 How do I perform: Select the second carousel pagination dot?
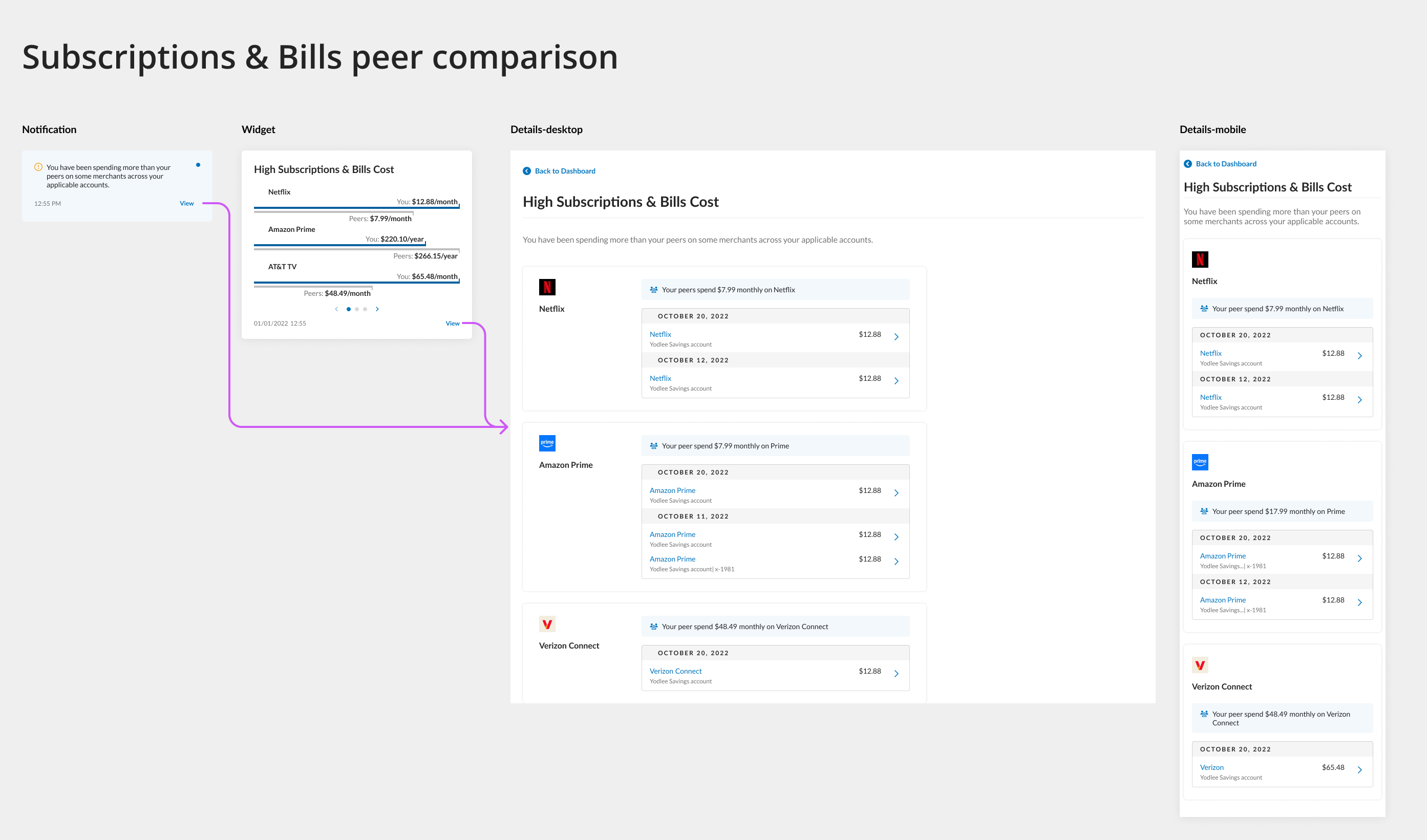click(x=357, y=309)
